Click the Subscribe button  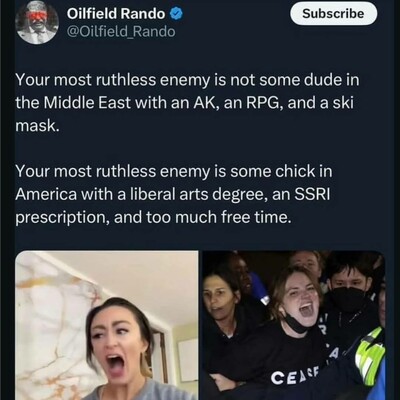[x=334, y=14]
